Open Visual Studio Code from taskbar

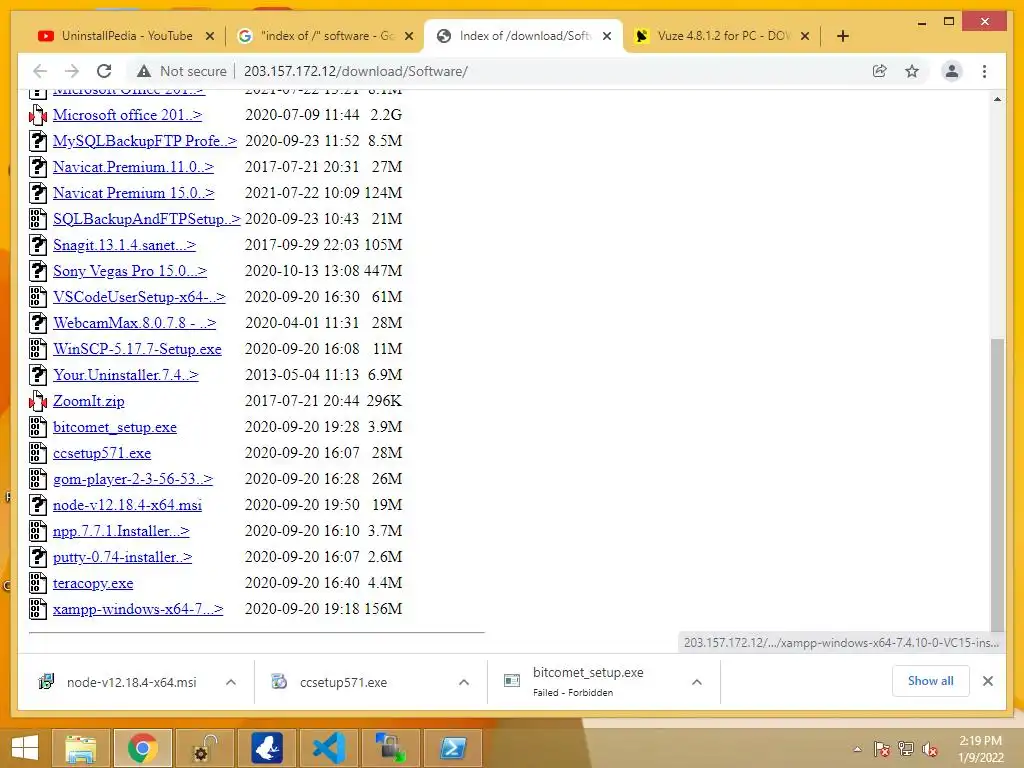[329, 748]
